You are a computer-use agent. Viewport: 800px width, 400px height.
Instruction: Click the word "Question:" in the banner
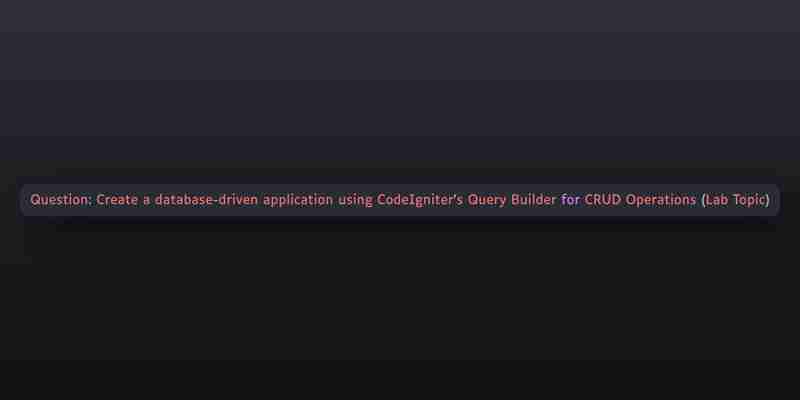coord(61,200)
